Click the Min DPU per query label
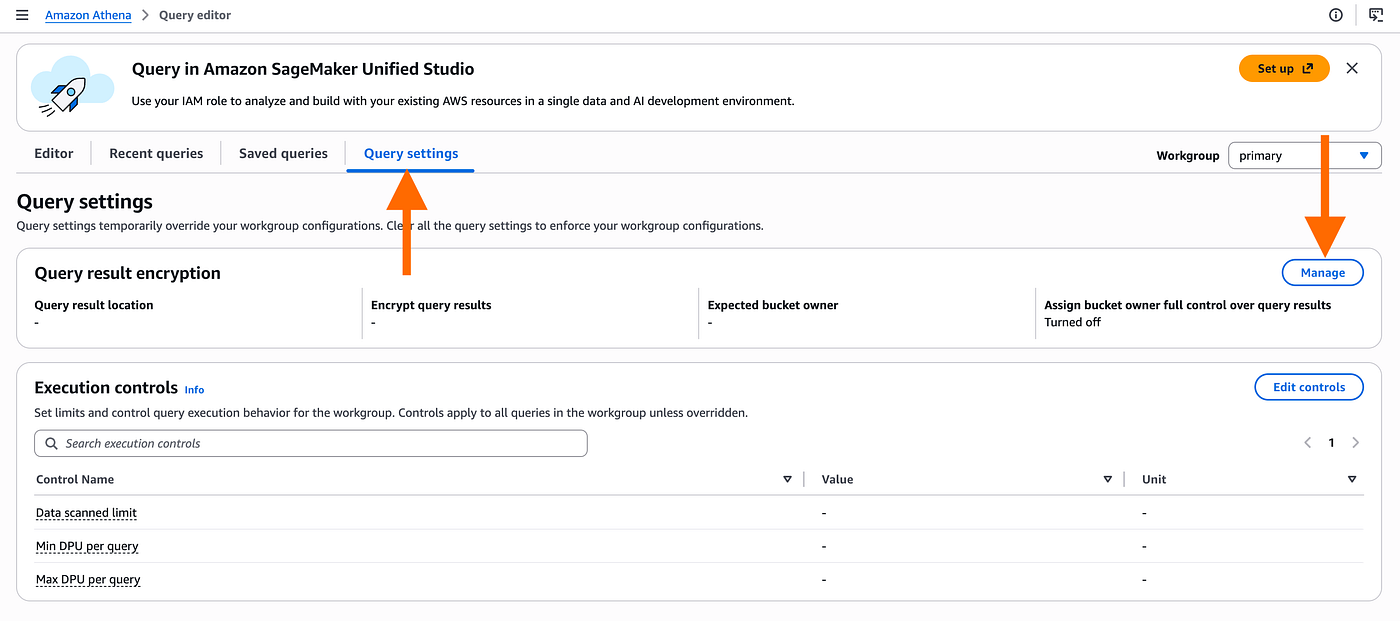This screenshot has height=621, width=1400. click(x=87, y=546)
